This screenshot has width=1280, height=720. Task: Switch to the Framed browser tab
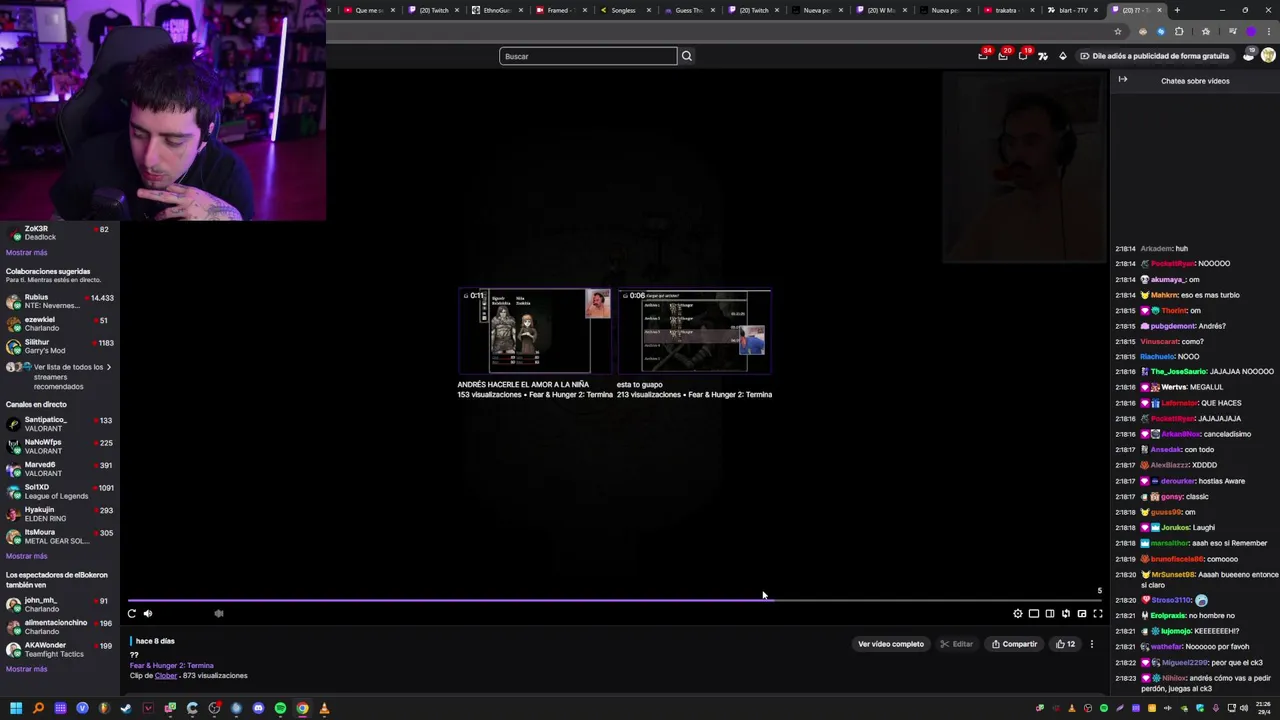coord(559,10)
